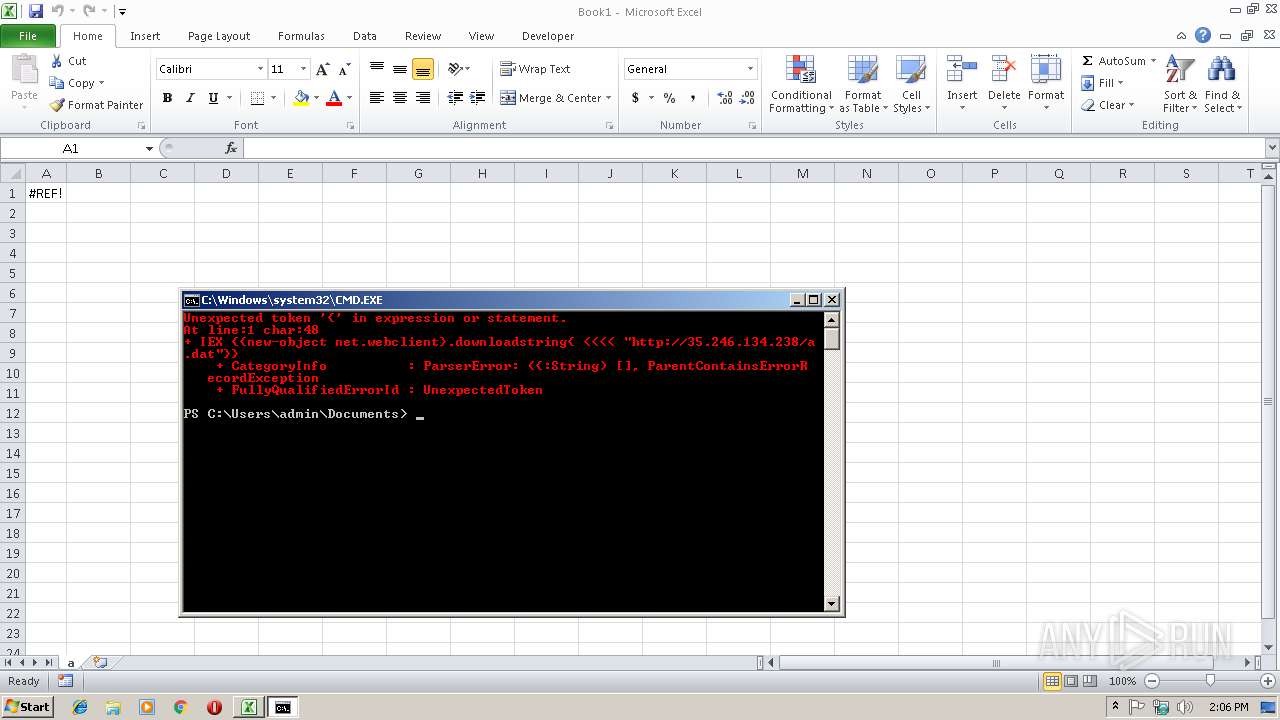Image resolution: width=1280 pixels, height=720 pixels.
Task: Select cell A1 containing #REF!
Action: click(x=46, y=193)
